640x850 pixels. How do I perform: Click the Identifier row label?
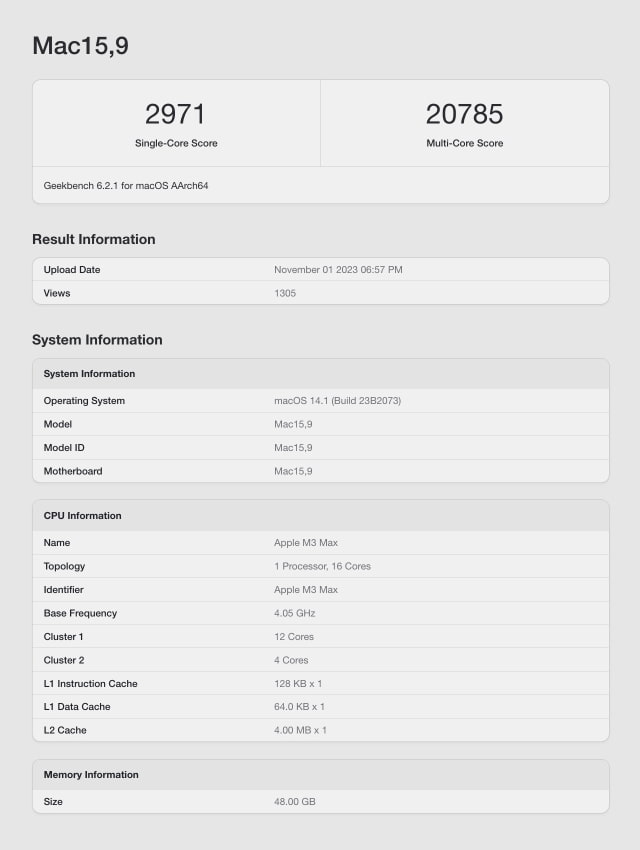pos(63,589)
